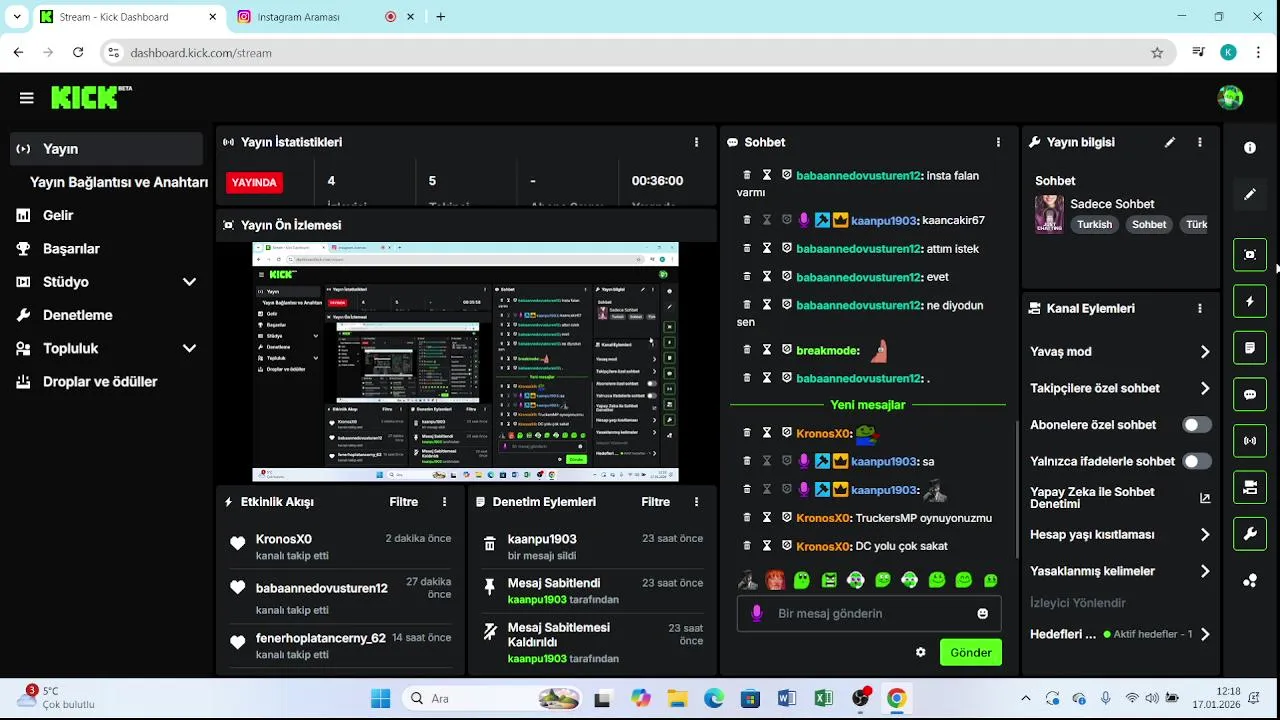Screen dimensions: 1280x720
Task: Open Başarılar in sidebar
Action: point(71,248)
